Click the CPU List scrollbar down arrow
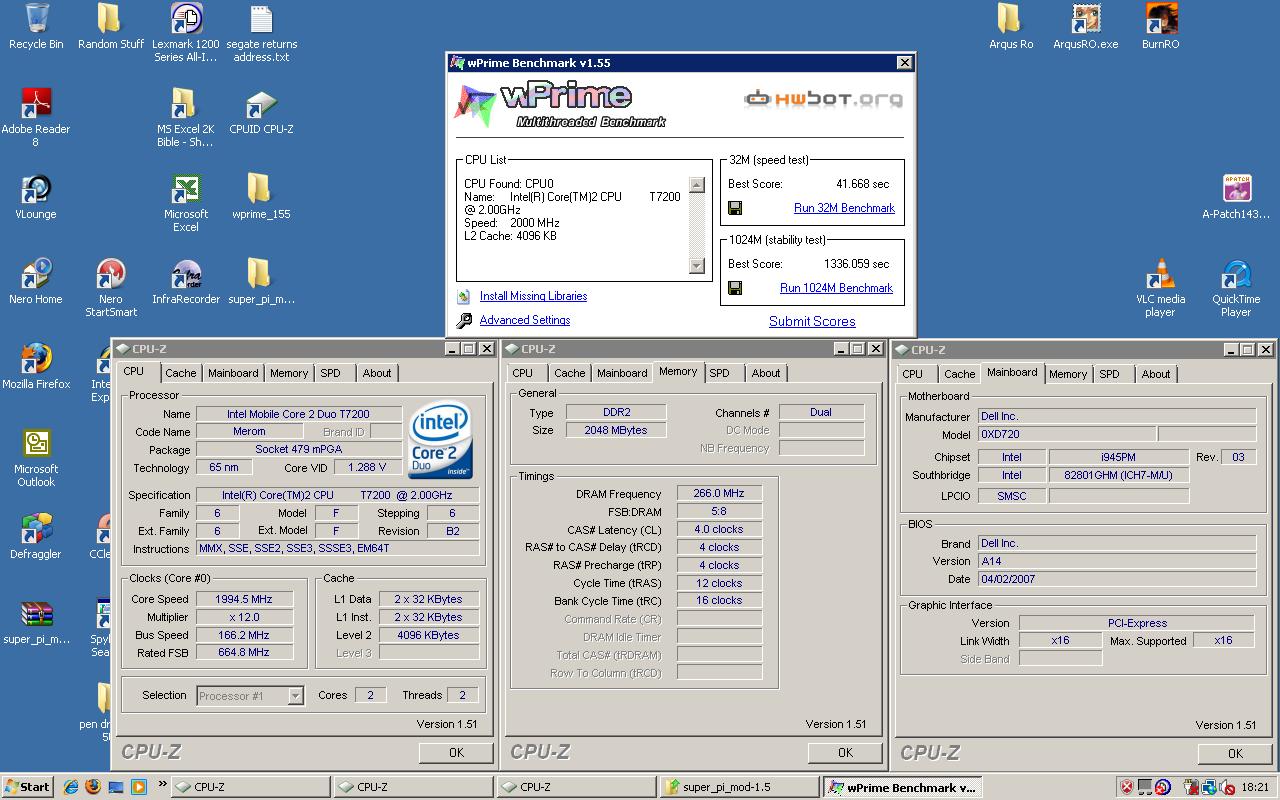The height and width of the screenshot is (800, 1280). [697, 266]
